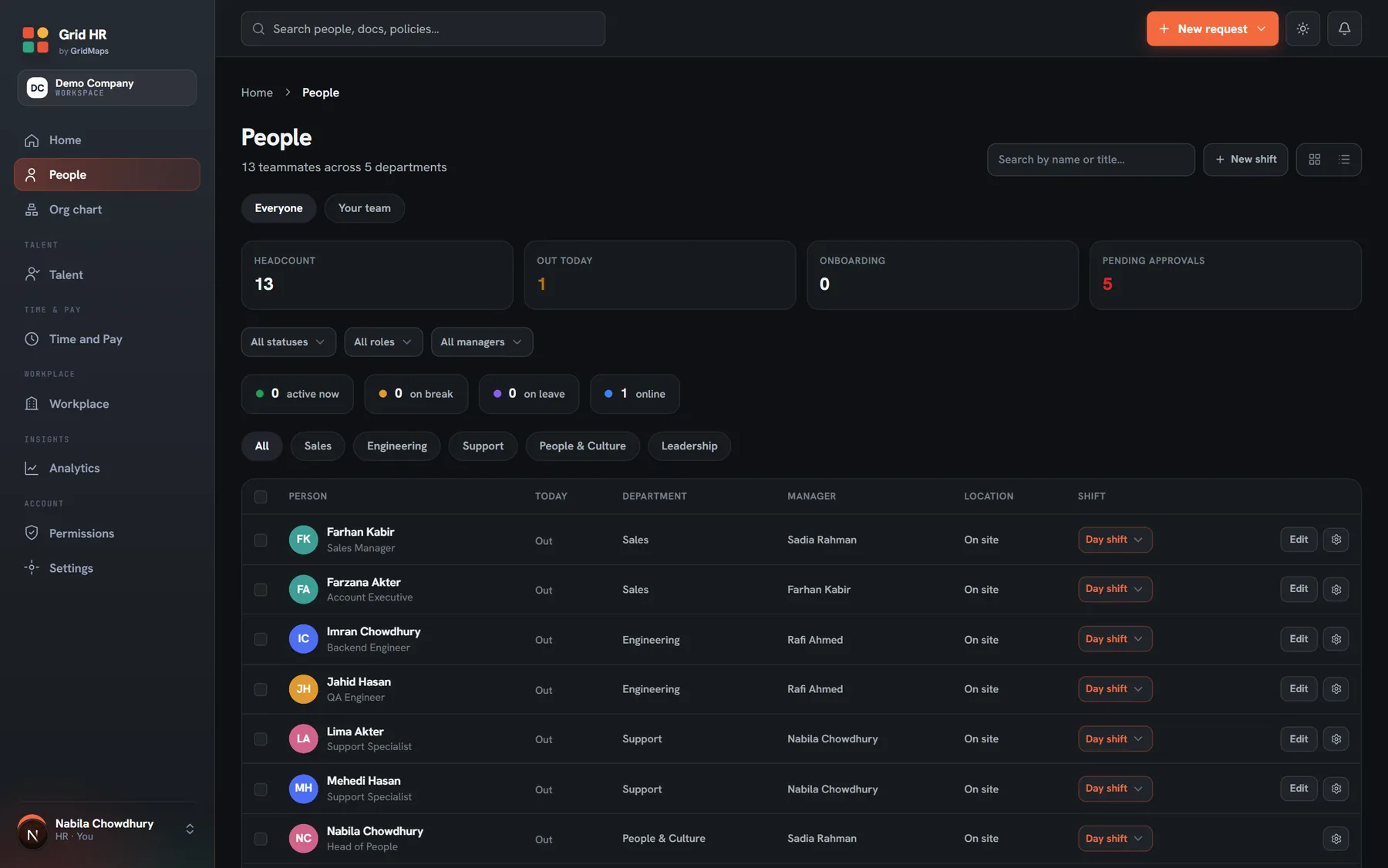Click the Grid HR logo
The width and height of the screenshot is (1388, 868).
pos(35,40)
